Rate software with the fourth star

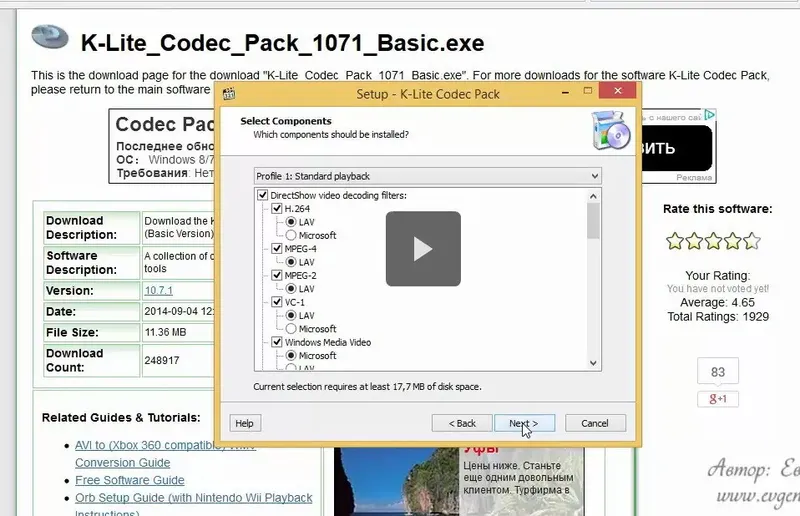click(x=733, y=241)
